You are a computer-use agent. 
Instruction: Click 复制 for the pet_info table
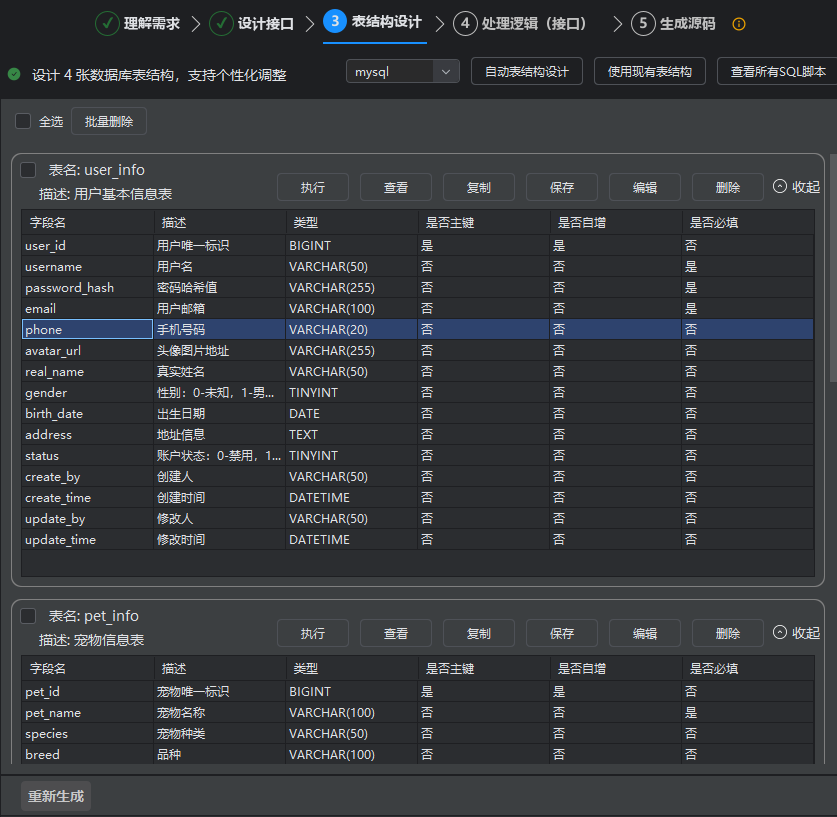click(x=479, y=633)
